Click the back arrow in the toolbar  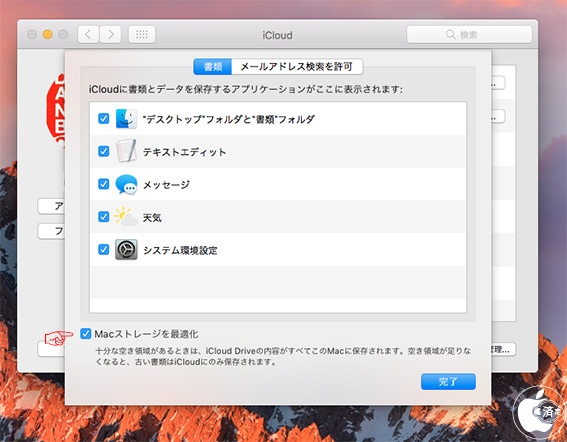pos(88,35)
